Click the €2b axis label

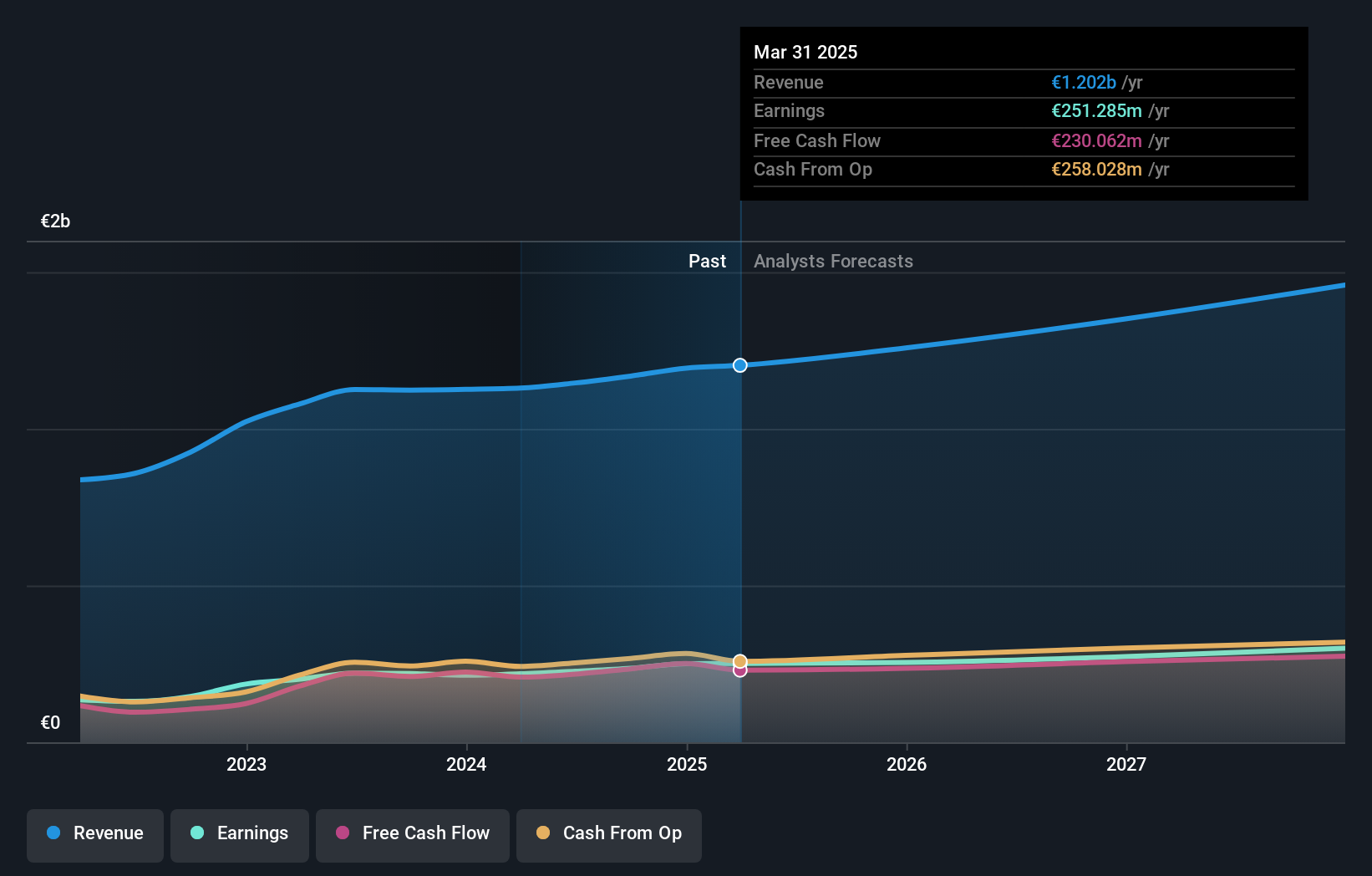click(54, 221)
